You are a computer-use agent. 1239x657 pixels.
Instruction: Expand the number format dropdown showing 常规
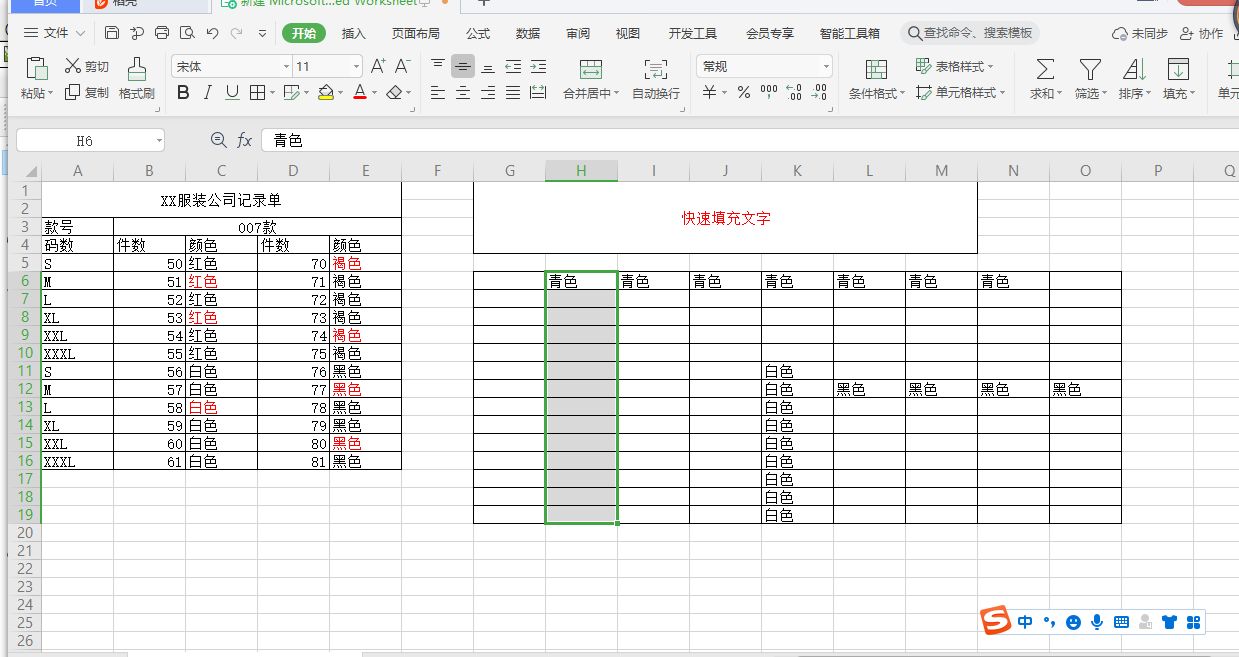coord(764,67)
